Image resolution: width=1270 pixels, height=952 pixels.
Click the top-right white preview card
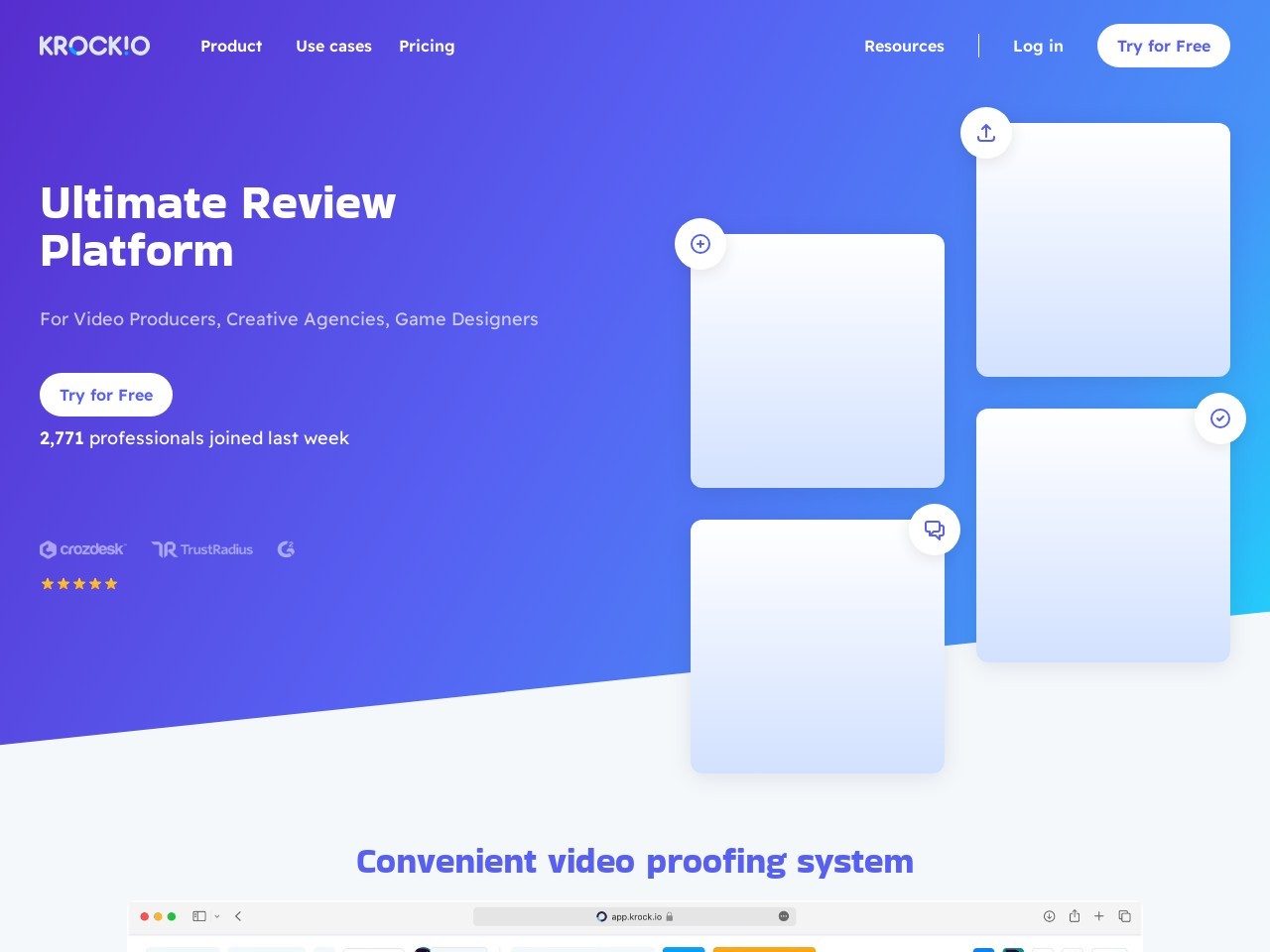[x=1103, y=250]
